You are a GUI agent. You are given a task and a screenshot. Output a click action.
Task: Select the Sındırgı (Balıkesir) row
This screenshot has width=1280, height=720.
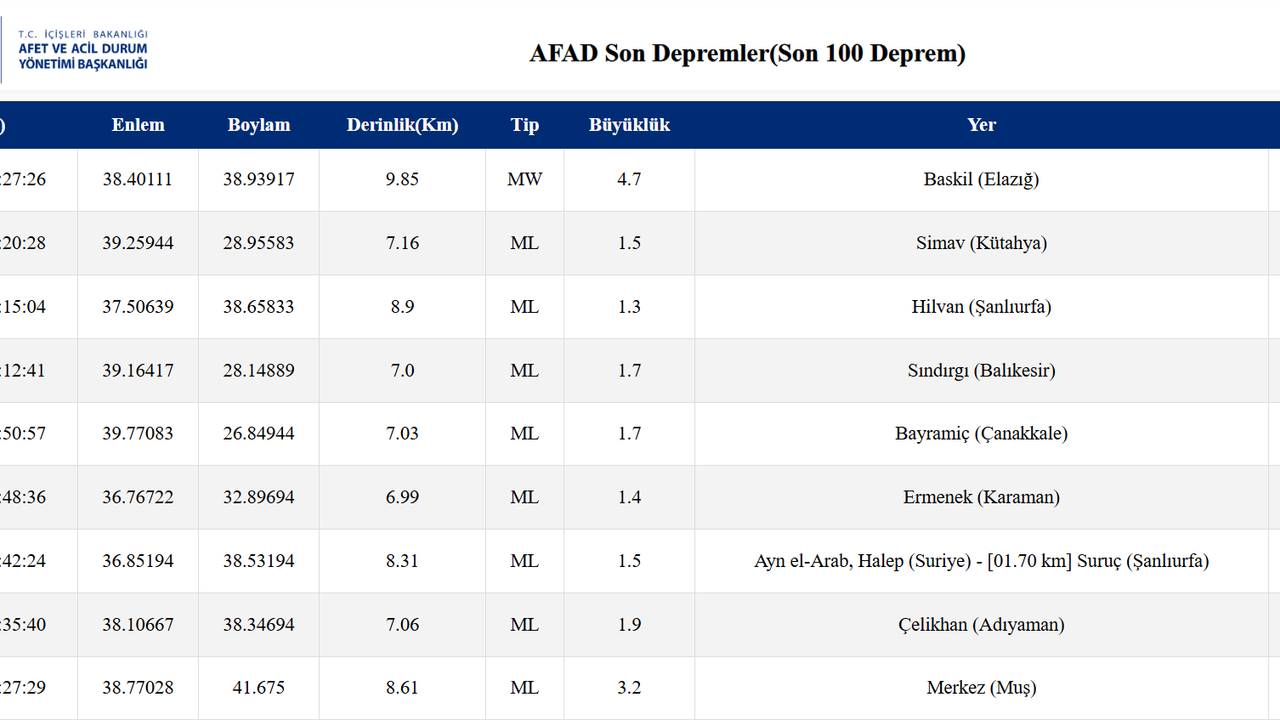[x=981, y=370]
